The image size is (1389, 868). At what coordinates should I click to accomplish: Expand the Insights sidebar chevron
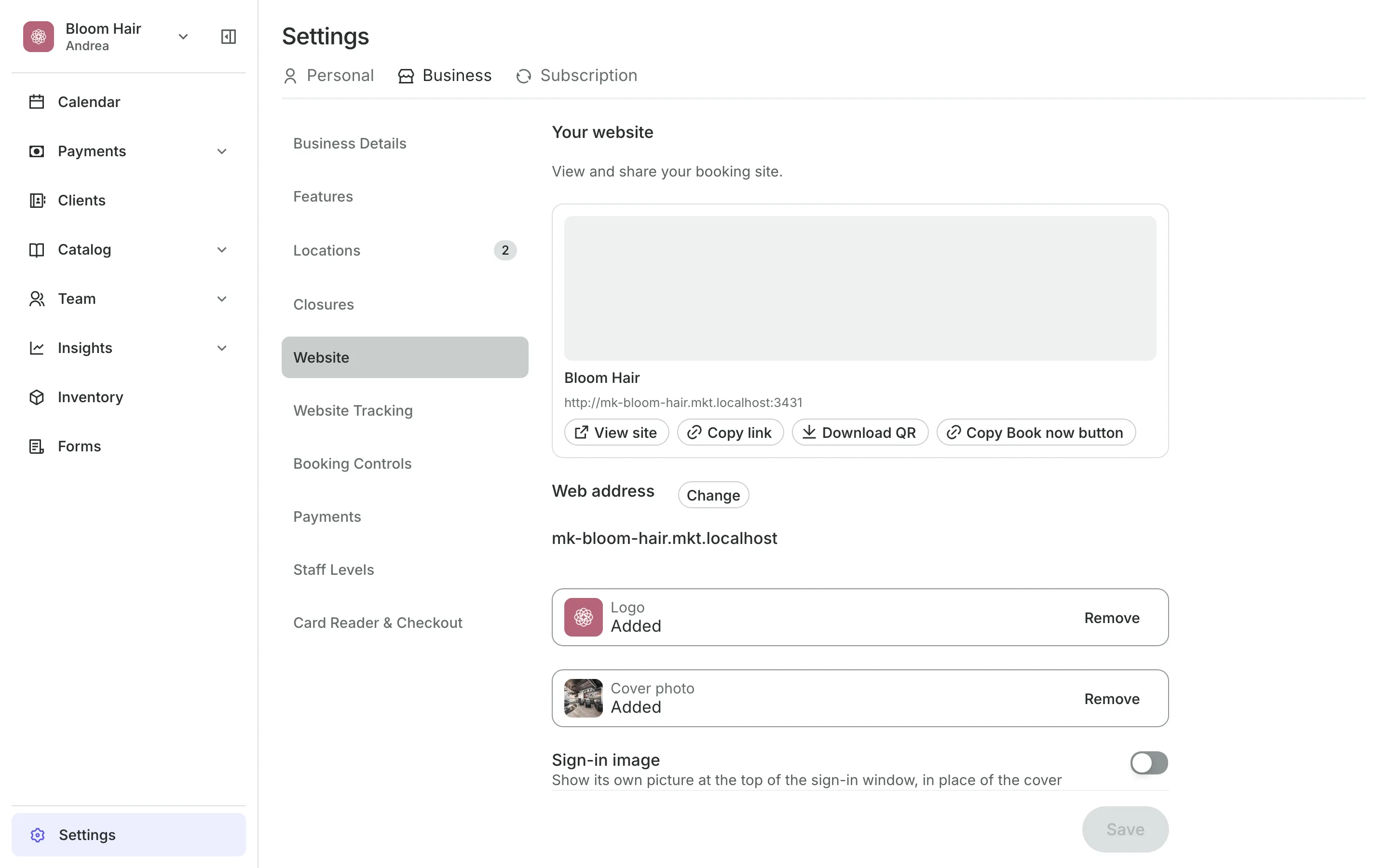222,349
